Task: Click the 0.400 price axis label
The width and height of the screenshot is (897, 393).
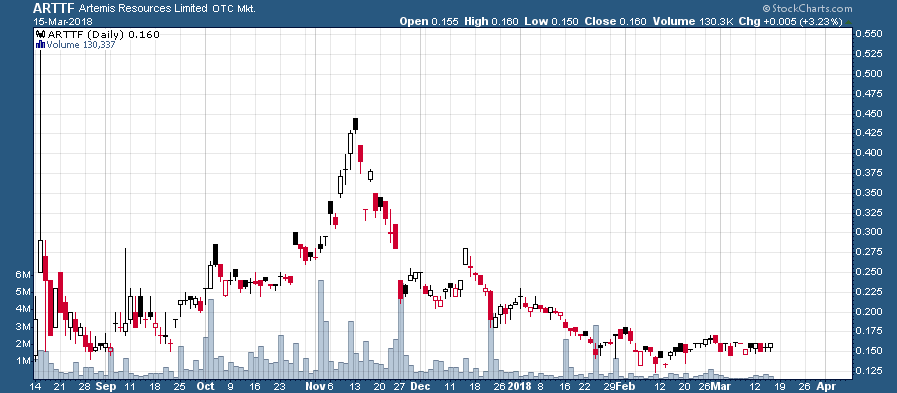Action: [x=868, y=153]
